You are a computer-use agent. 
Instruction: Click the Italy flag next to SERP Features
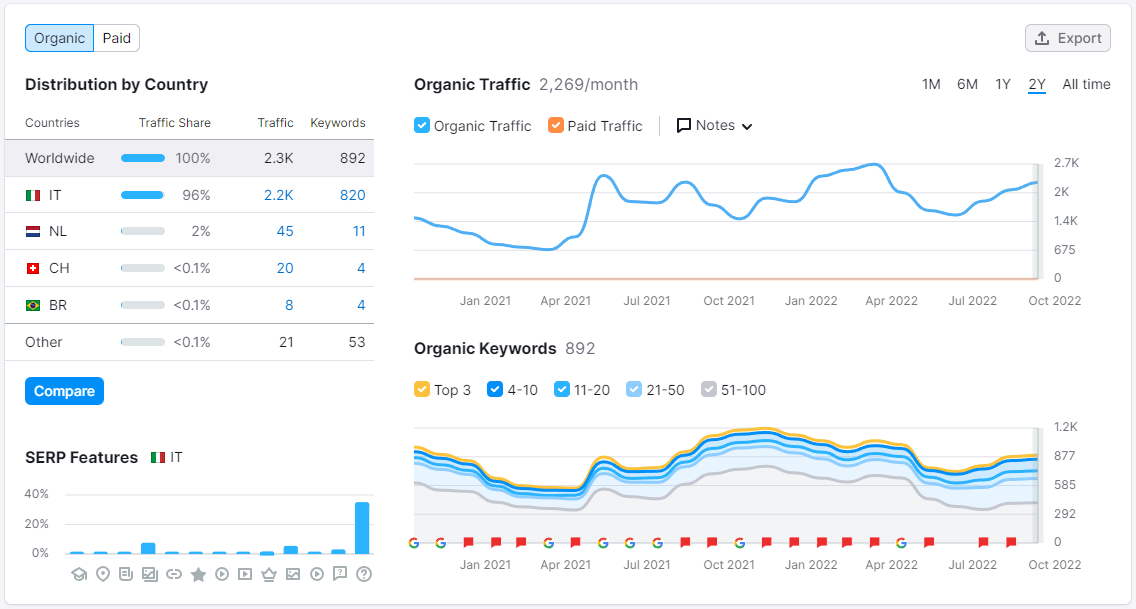(x=158, y=458)
